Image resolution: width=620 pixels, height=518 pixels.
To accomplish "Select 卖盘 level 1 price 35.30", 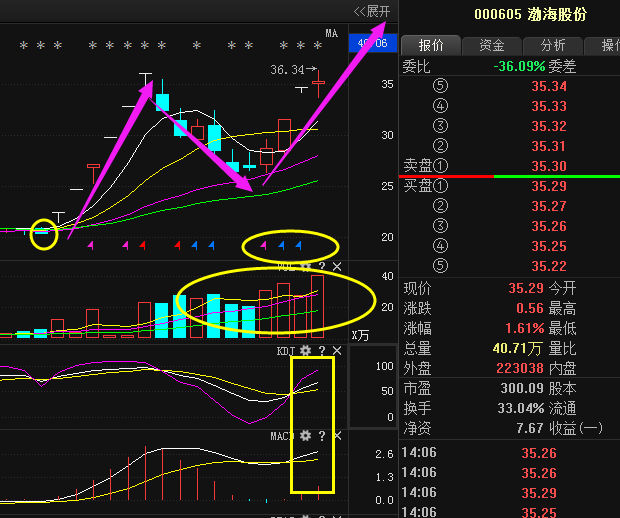I will pos(549,166).
